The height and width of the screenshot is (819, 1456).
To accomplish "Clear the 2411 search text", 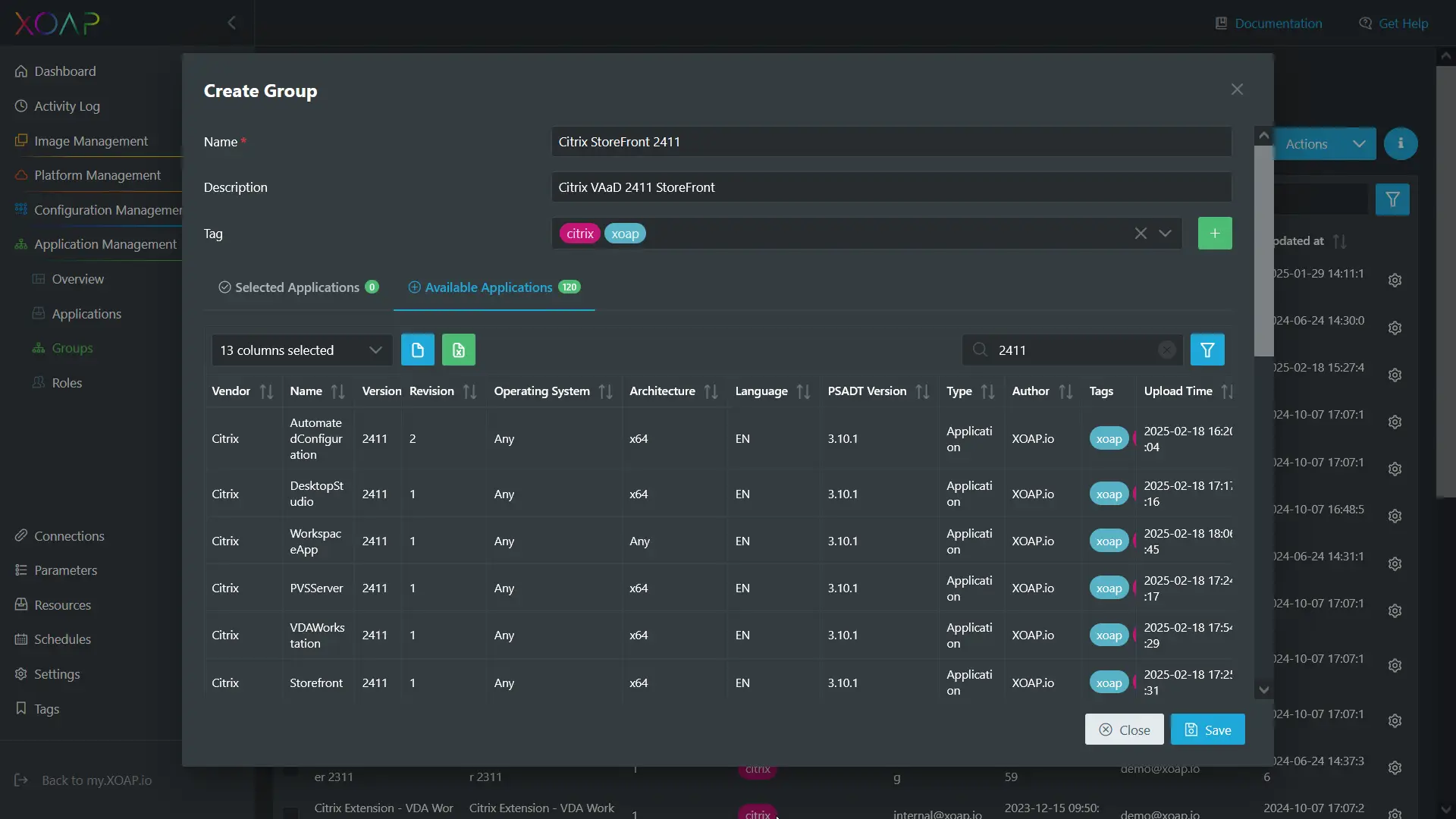I will pos(1166,350).
